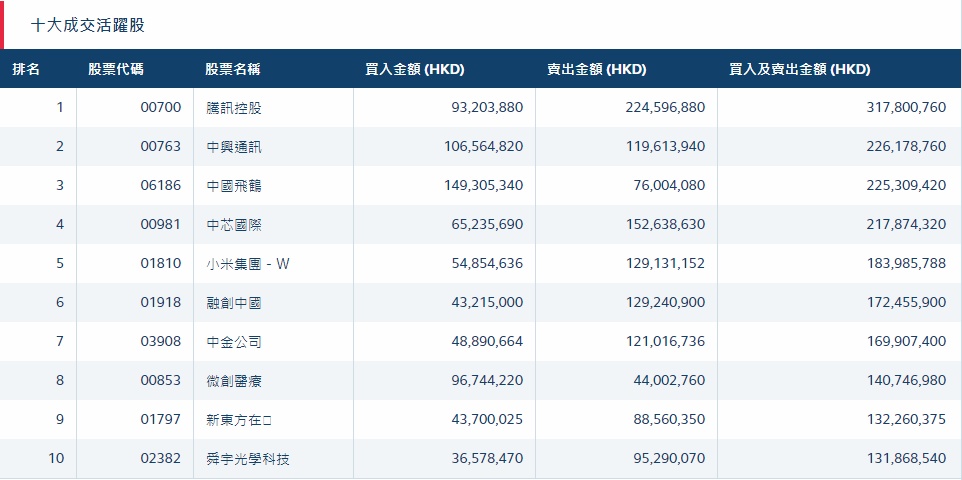The height and width of the screenshot is (480, 962).
Task: Open the 中金公司 stock entry
Action: tap(233, 342)
